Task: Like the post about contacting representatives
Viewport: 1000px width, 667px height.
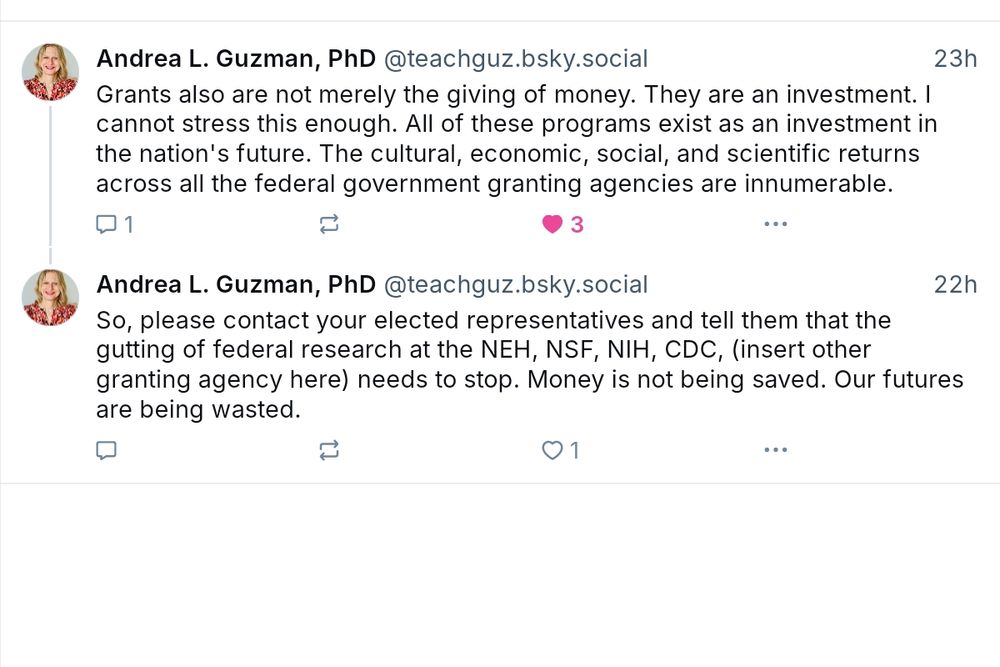Action: point(552,451)
